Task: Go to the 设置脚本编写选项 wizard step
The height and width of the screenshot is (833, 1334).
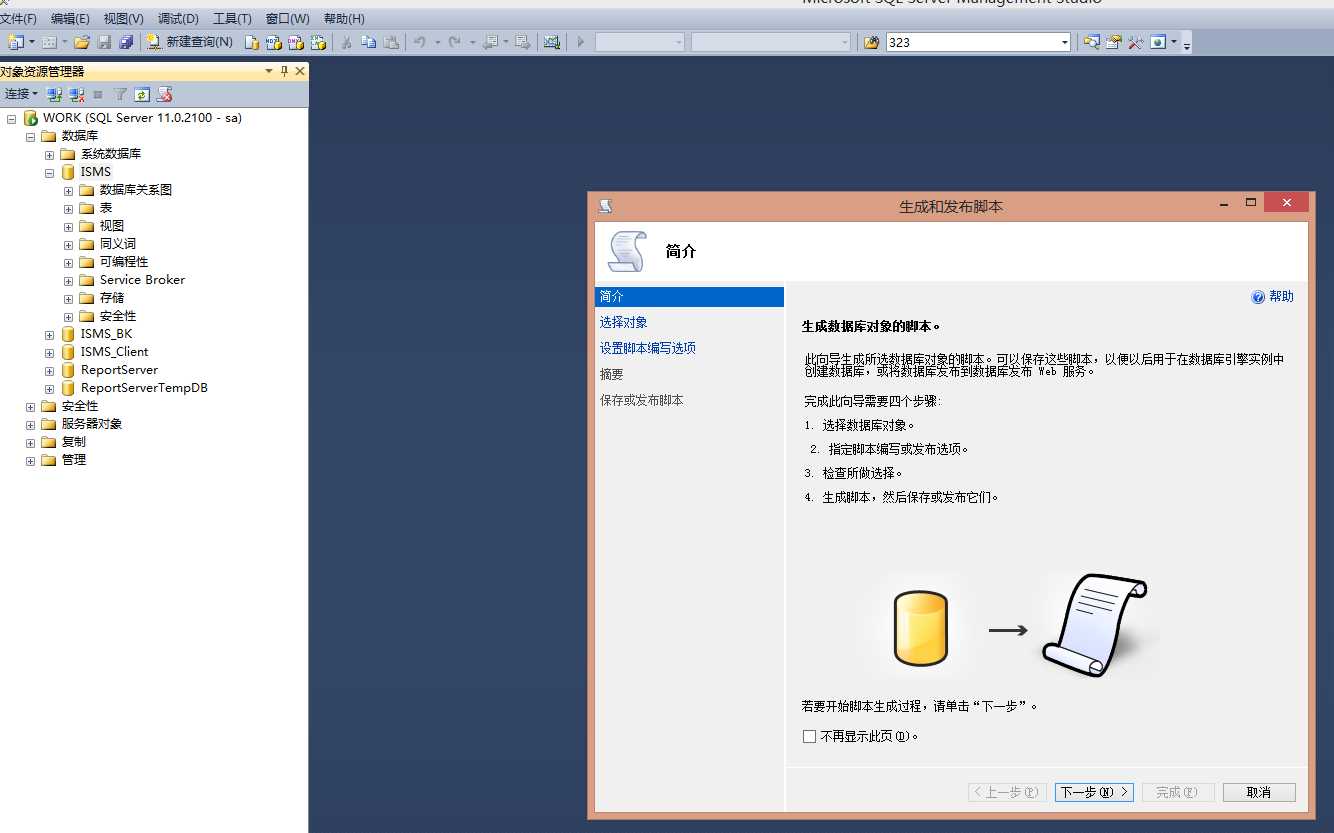Action: (x=647, y=348)
